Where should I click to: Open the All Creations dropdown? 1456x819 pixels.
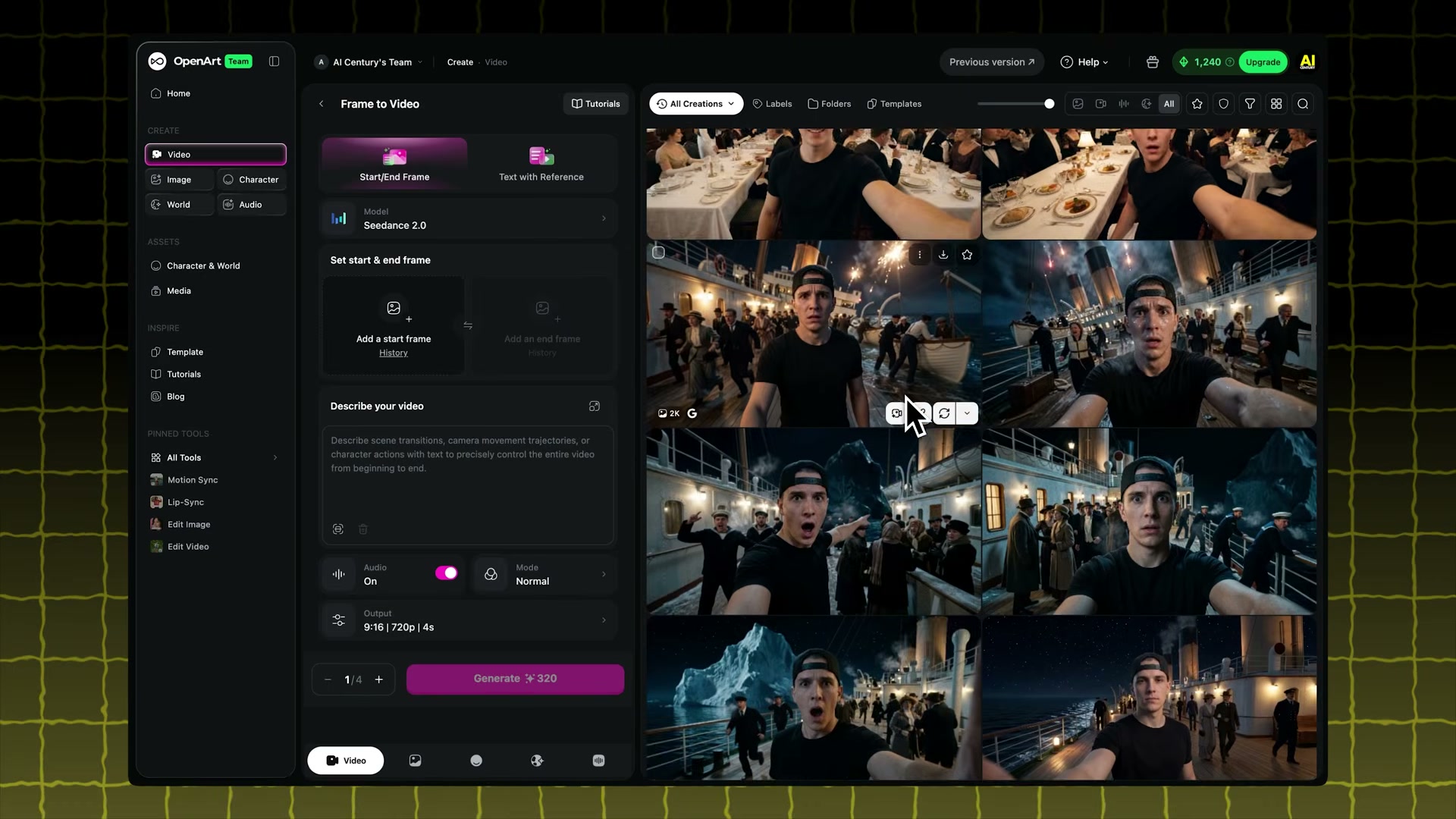coord(696,104)
